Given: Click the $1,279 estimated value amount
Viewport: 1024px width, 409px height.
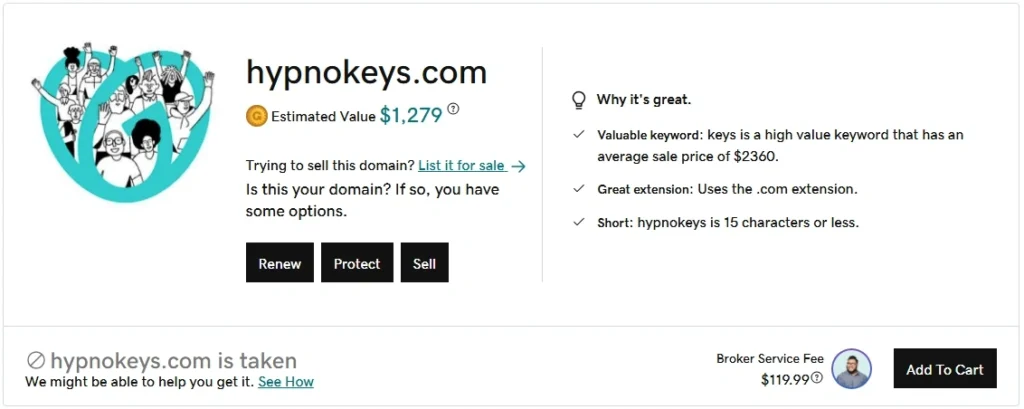Looking at the screenshot, I should (410, 115).
